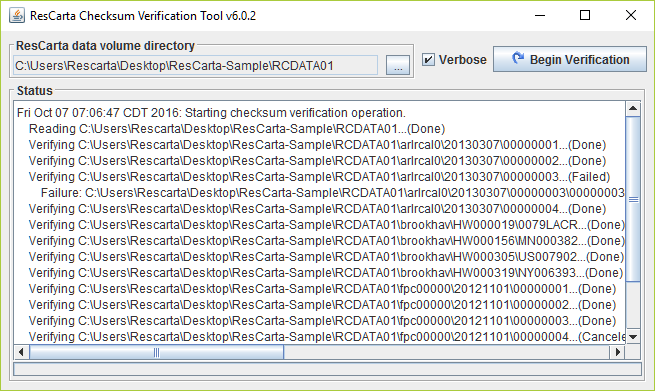Click the data volume directory path field

click(195, 66)
